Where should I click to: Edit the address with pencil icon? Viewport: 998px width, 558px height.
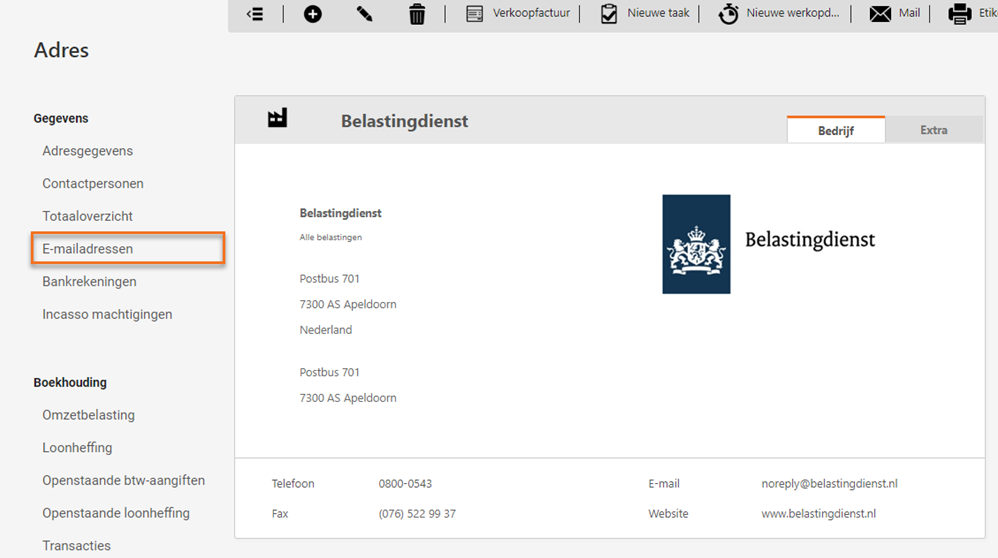coord(364,13)
